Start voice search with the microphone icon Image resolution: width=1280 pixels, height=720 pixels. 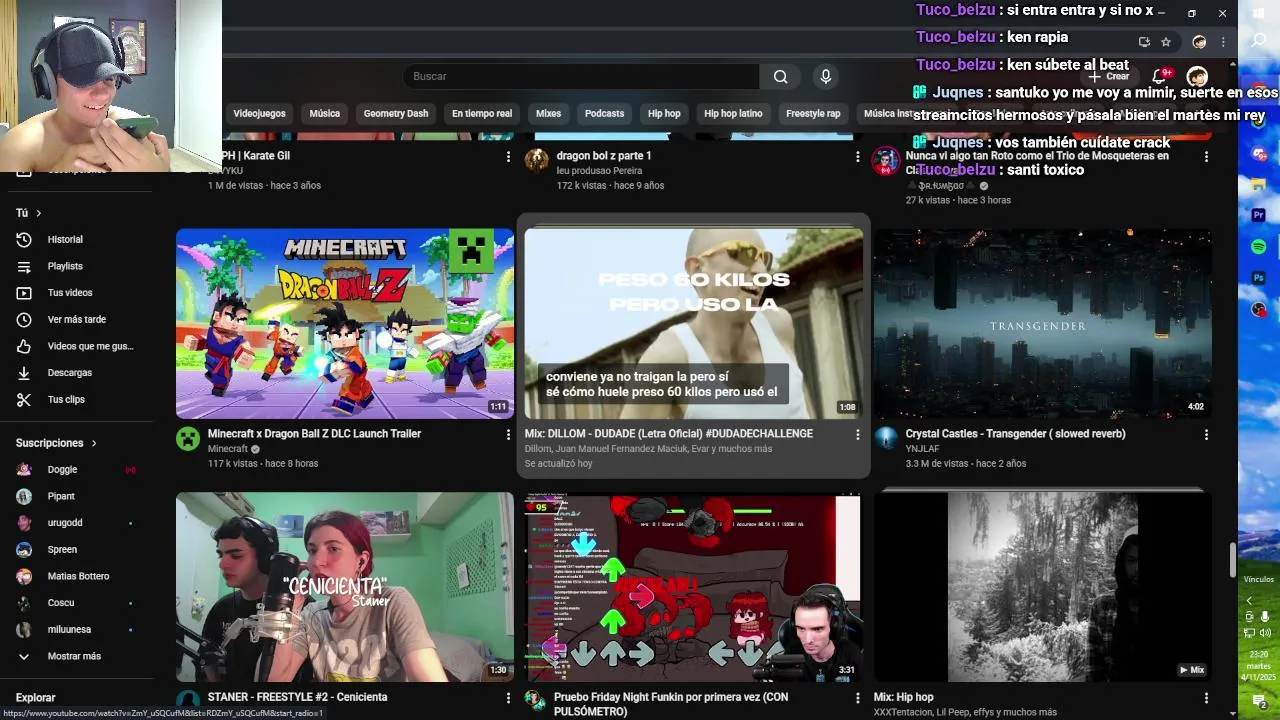click(825, 76)
